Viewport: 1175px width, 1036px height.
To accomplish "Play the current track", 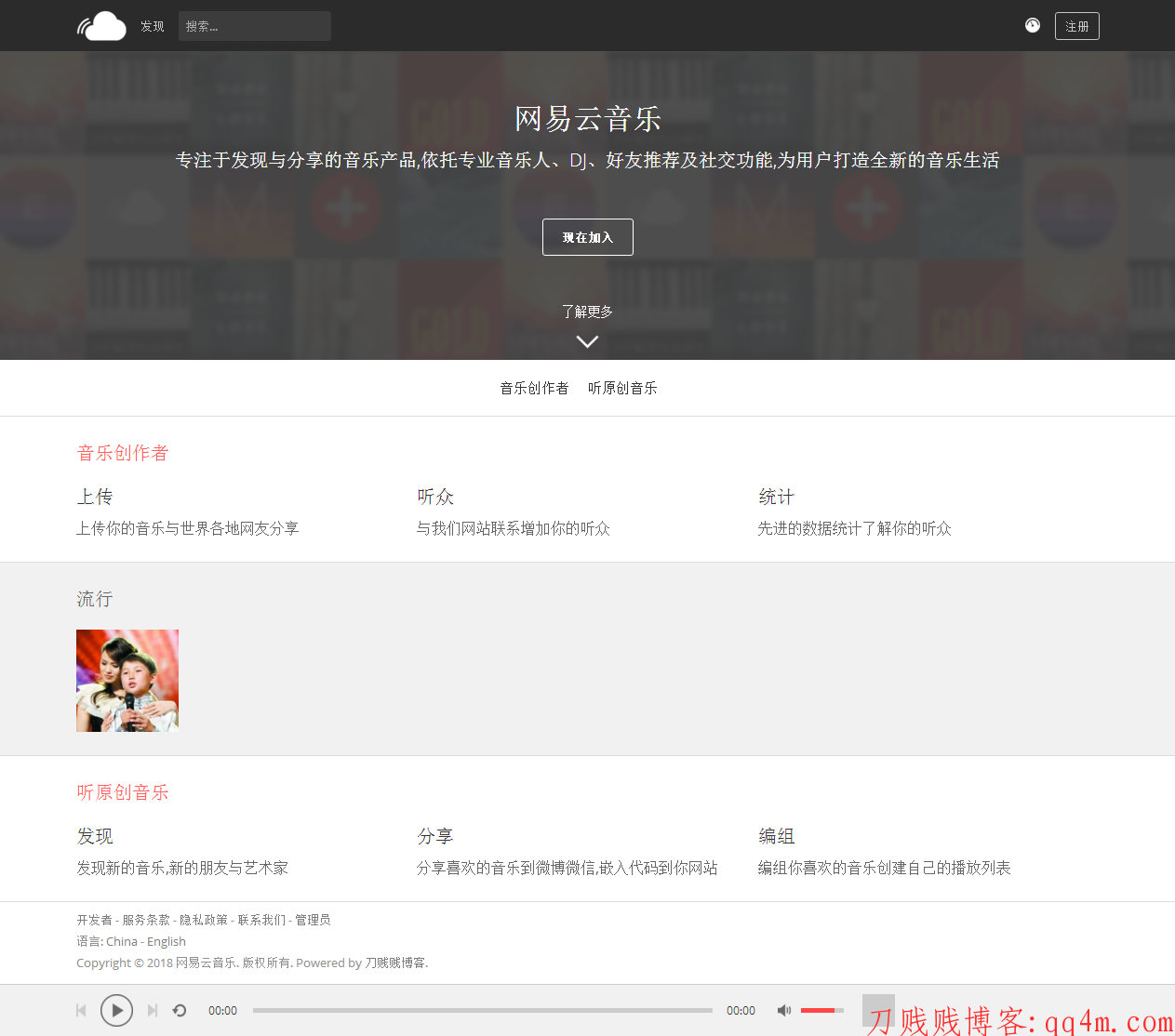I will pos(116,1010).
